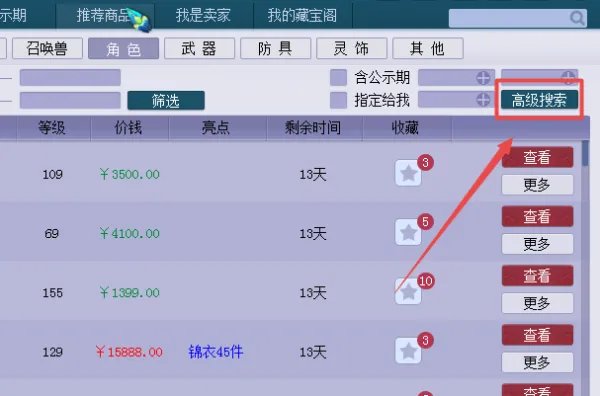Click 查看 for the level 155 listing
600x396 pixels.
pos(537,276)
